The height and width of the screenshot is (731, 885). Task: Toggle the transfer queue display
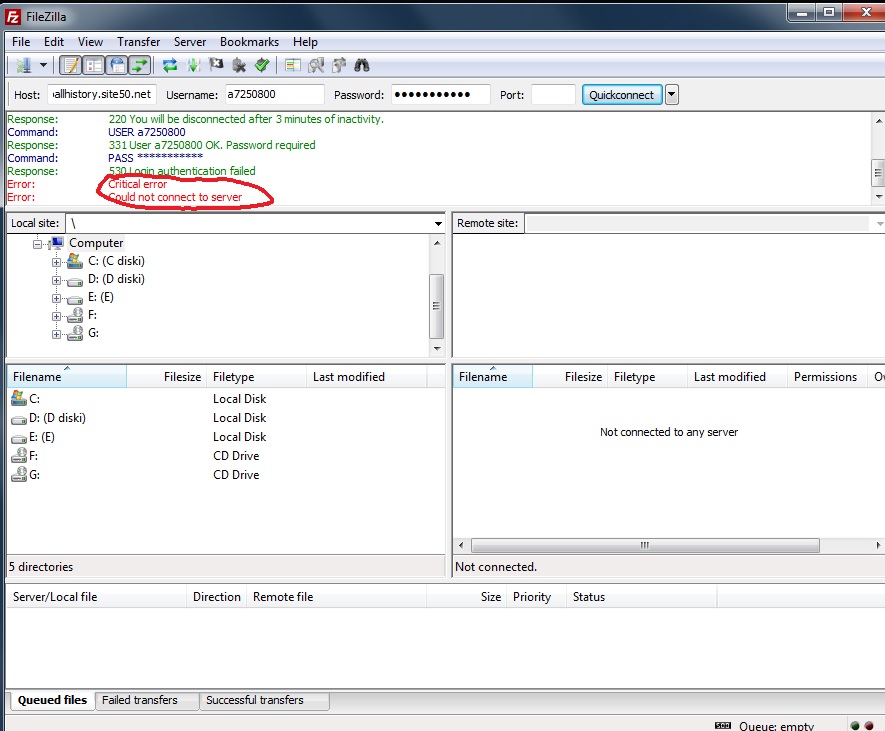pyautogui.click(x=140, y=66)
